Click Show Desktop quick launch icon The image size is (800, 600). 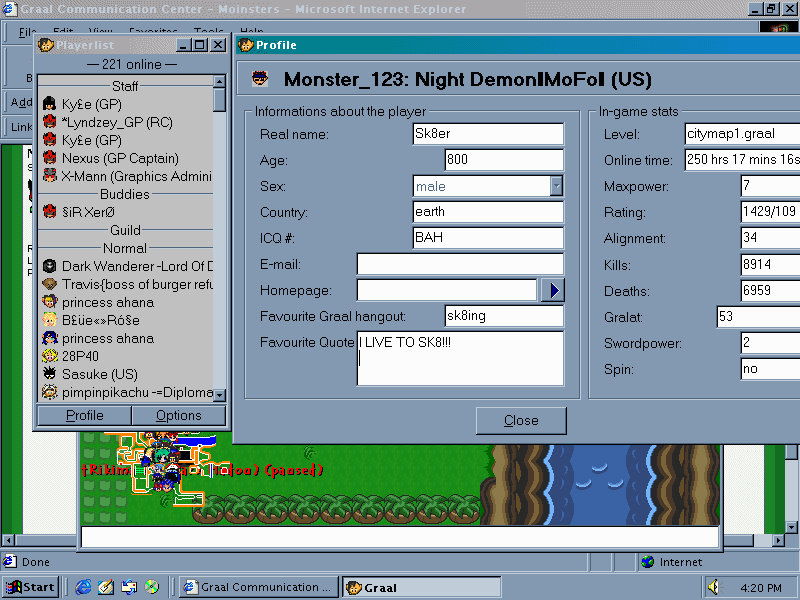[x=106, y=587]
